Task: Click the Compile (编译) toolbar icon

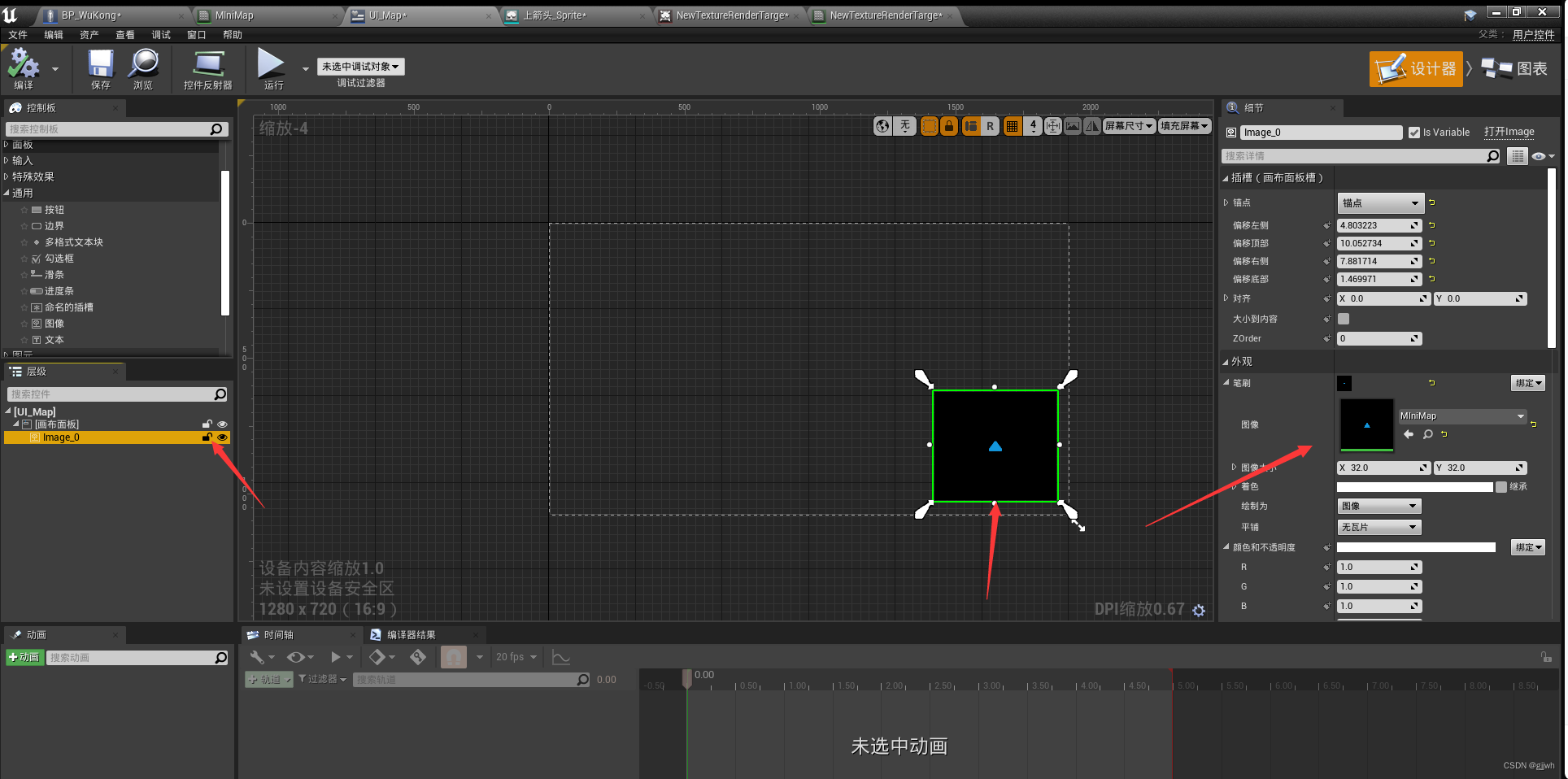Action: point(24,67)
